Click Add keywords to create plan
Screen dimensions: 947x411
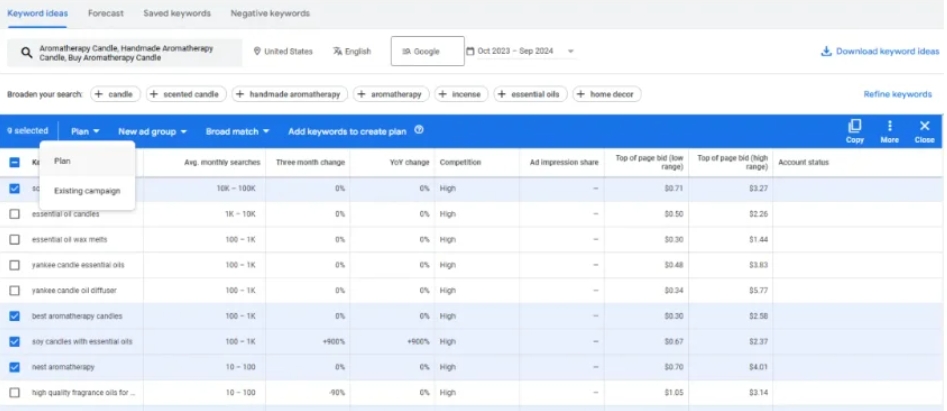point(347,131)
